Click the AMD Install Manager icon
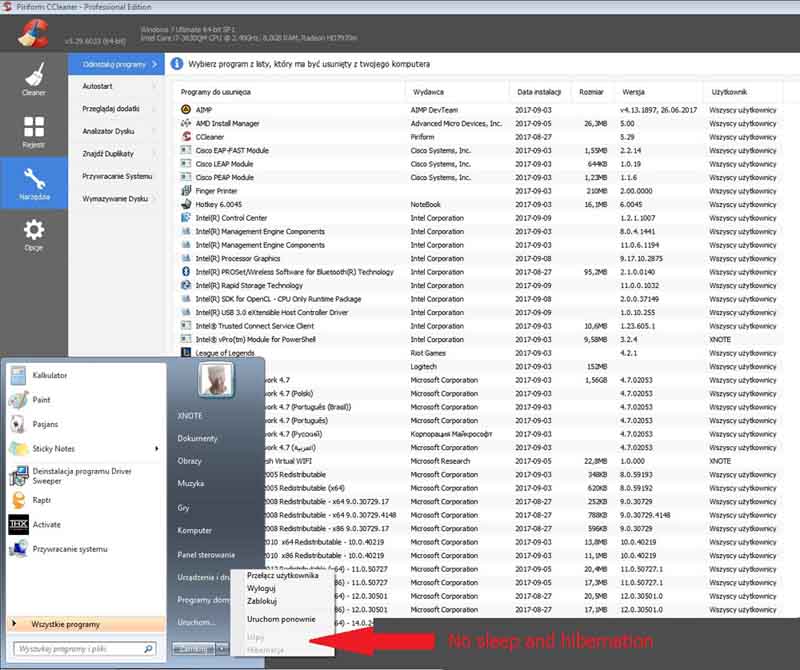 coord(186,123)
